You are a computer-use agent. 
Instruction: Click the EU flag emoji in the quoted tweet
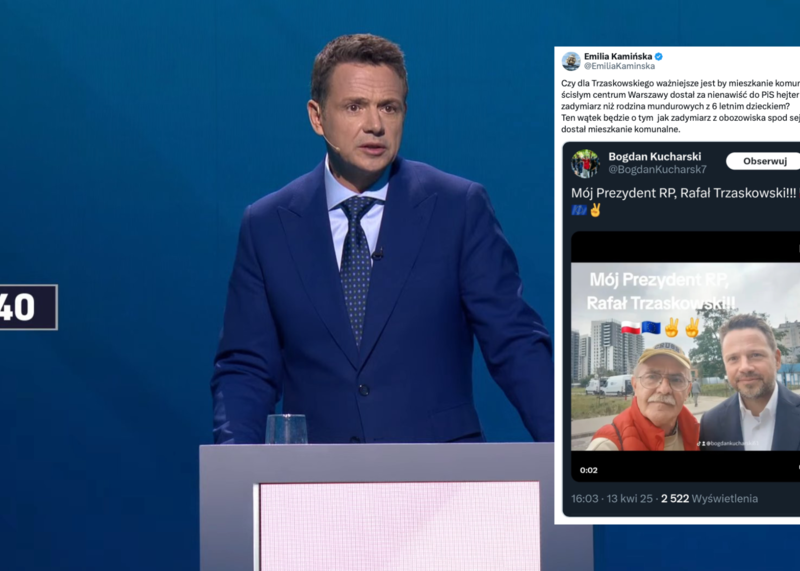tap(579, 210)
